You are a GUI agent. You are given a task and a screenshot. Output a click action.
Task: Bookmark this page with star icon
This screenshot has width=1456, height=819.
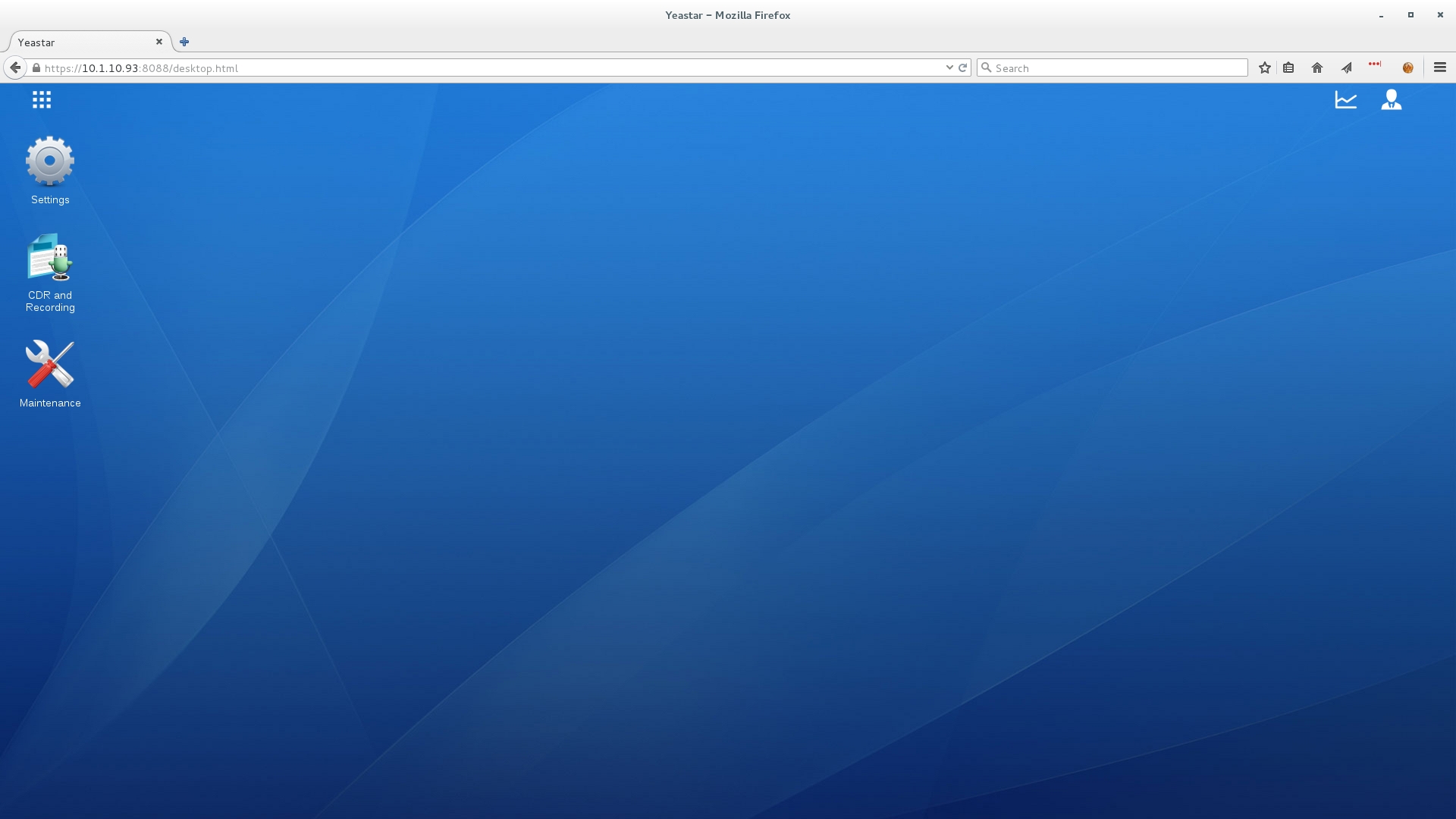(x=1265, y=67)
